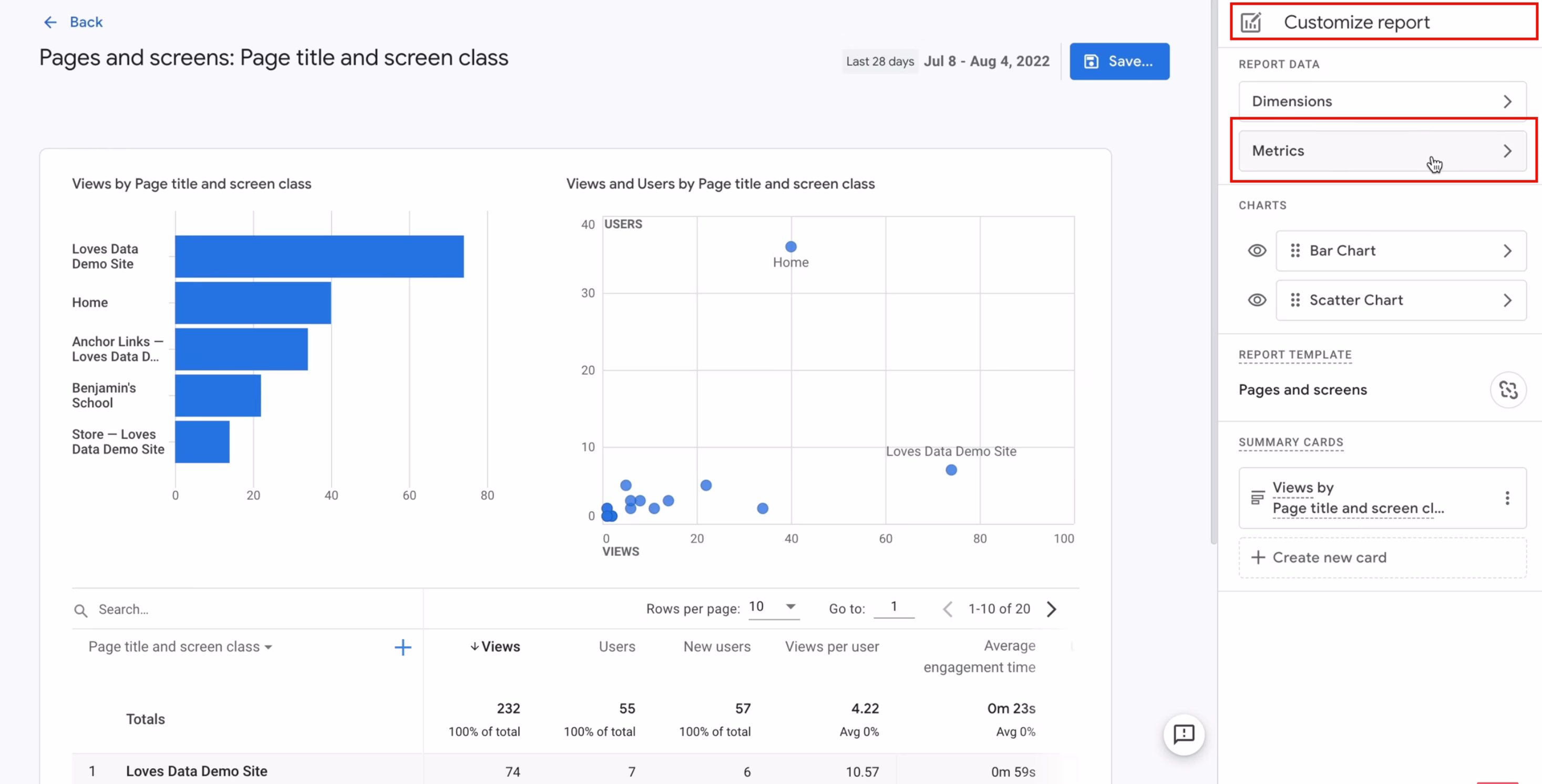Open the feedback chat bubble icon
Viewport: 1542px width, 784px height.
(x=1185, y=734)
